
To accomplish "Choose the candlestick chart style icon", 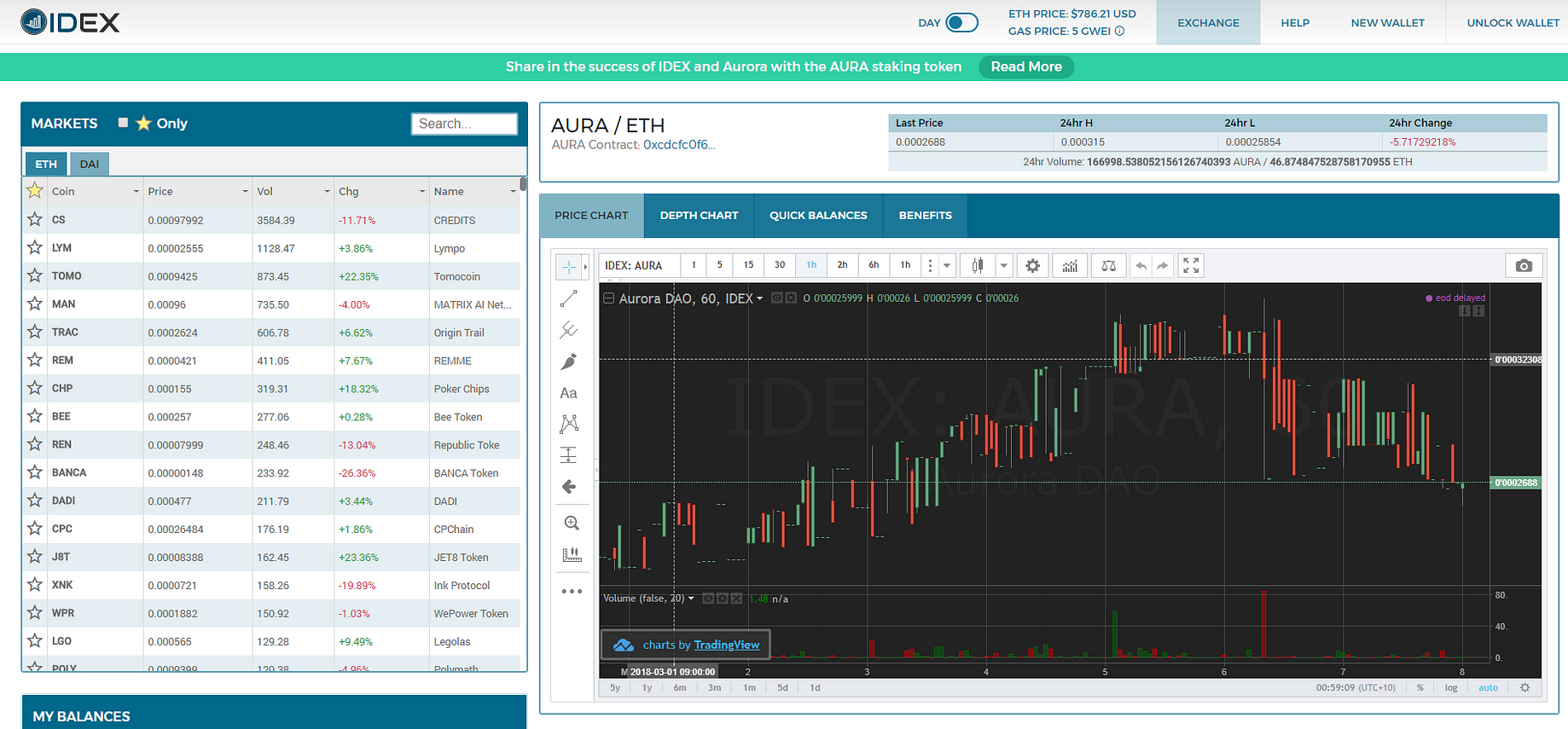I will coord(977,266).
